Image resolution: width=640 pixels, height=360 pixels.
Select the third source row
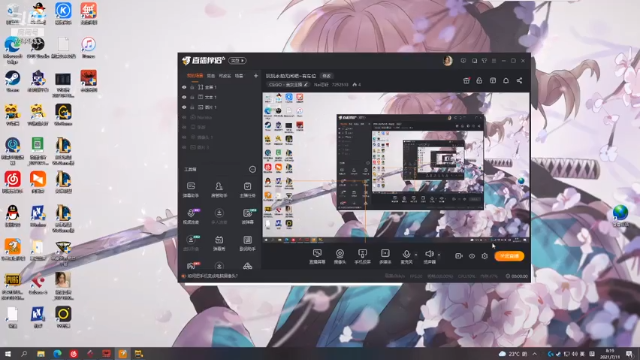click(x=220, y=107)
